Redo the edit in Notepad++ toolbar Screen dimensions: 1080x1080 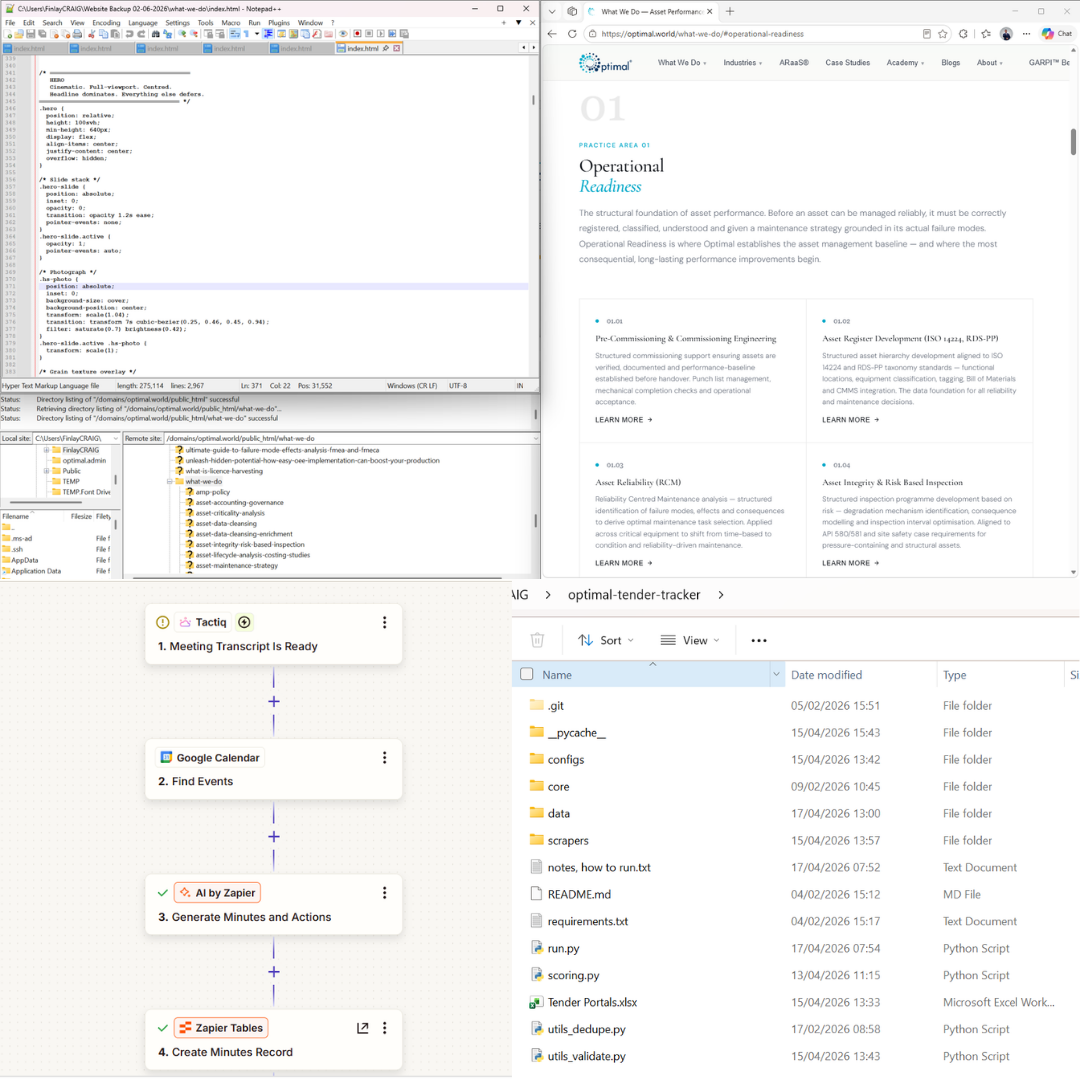[141, 34]
